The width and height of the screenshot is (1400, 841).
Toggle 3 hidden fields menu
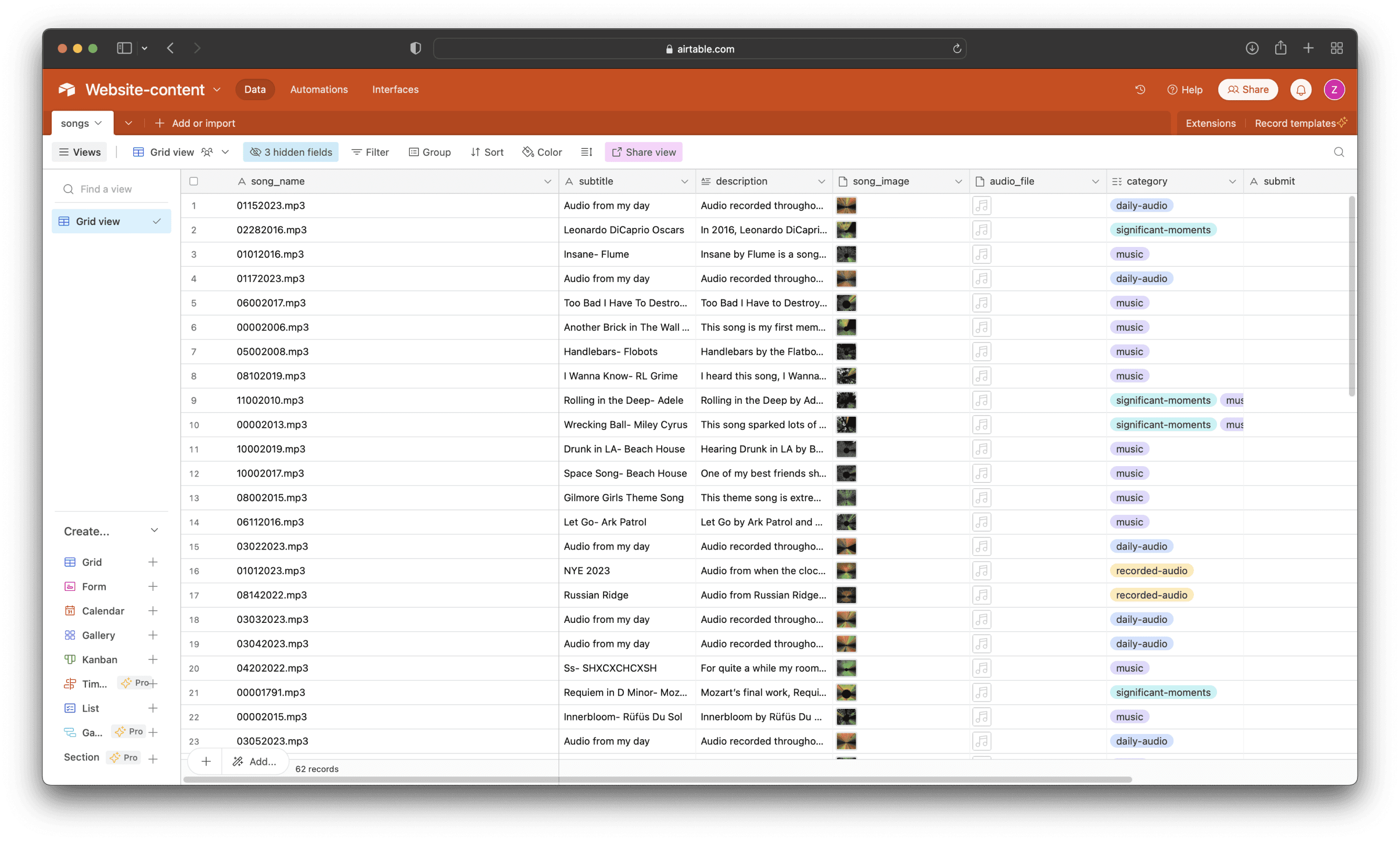tap(290, 152)
